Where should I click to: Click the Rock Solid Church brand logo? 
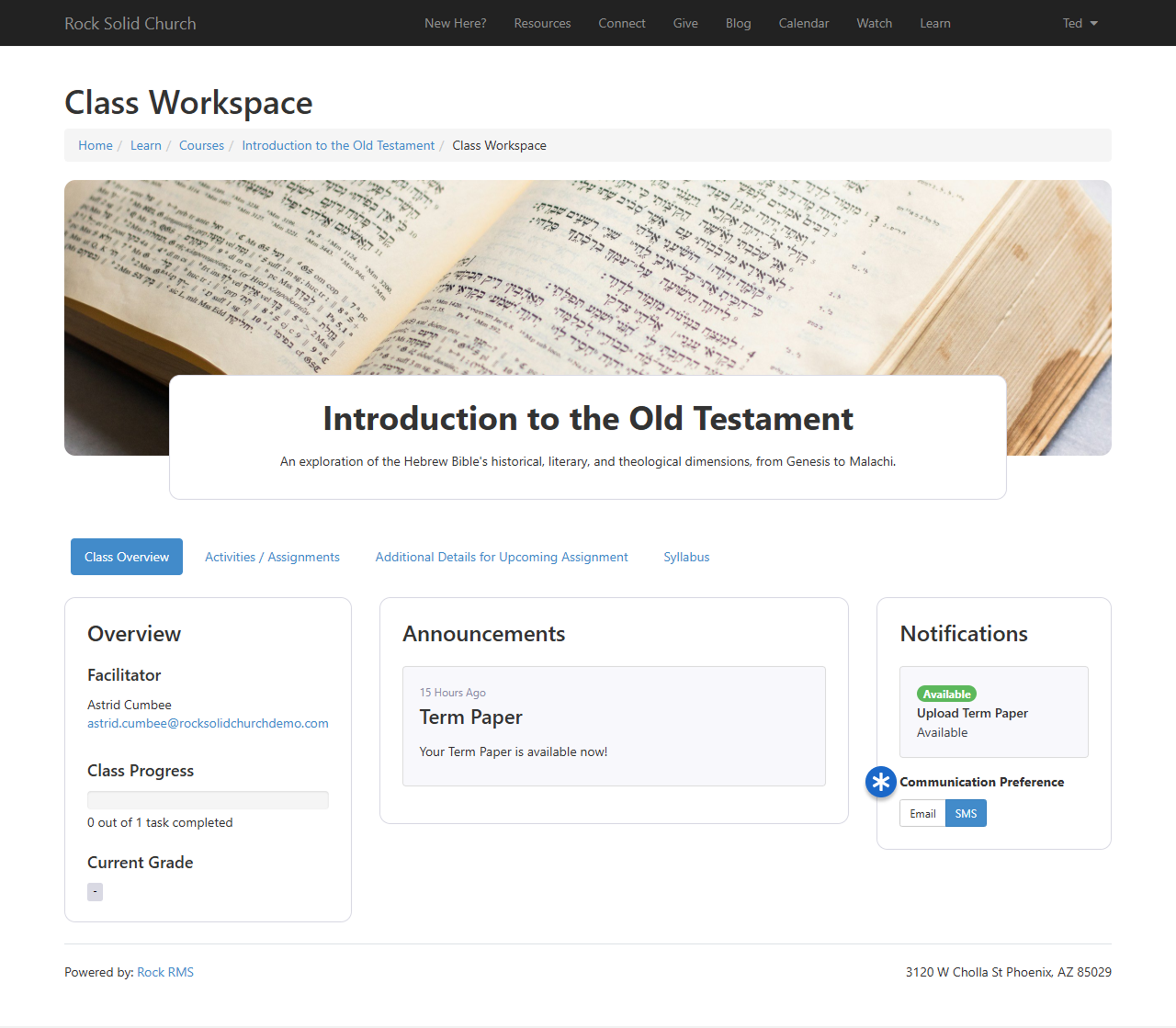point(130,23)
